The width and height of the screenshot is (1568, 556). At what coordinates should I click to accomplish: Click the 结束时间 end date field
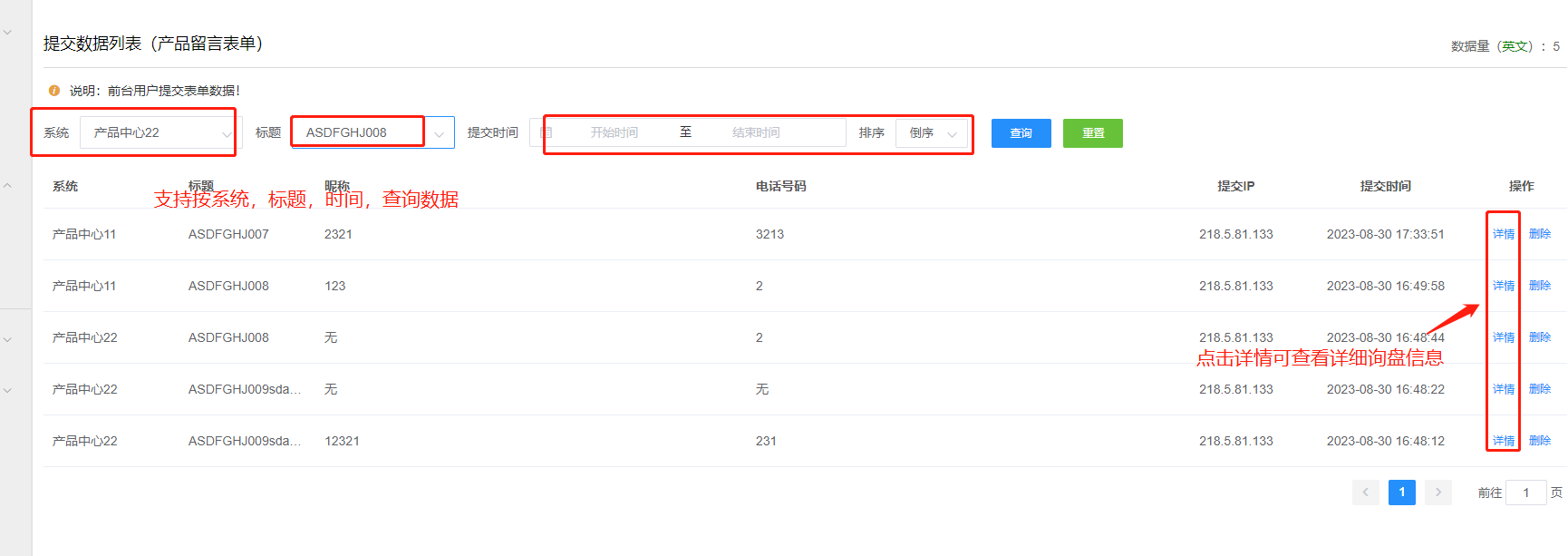756,132
